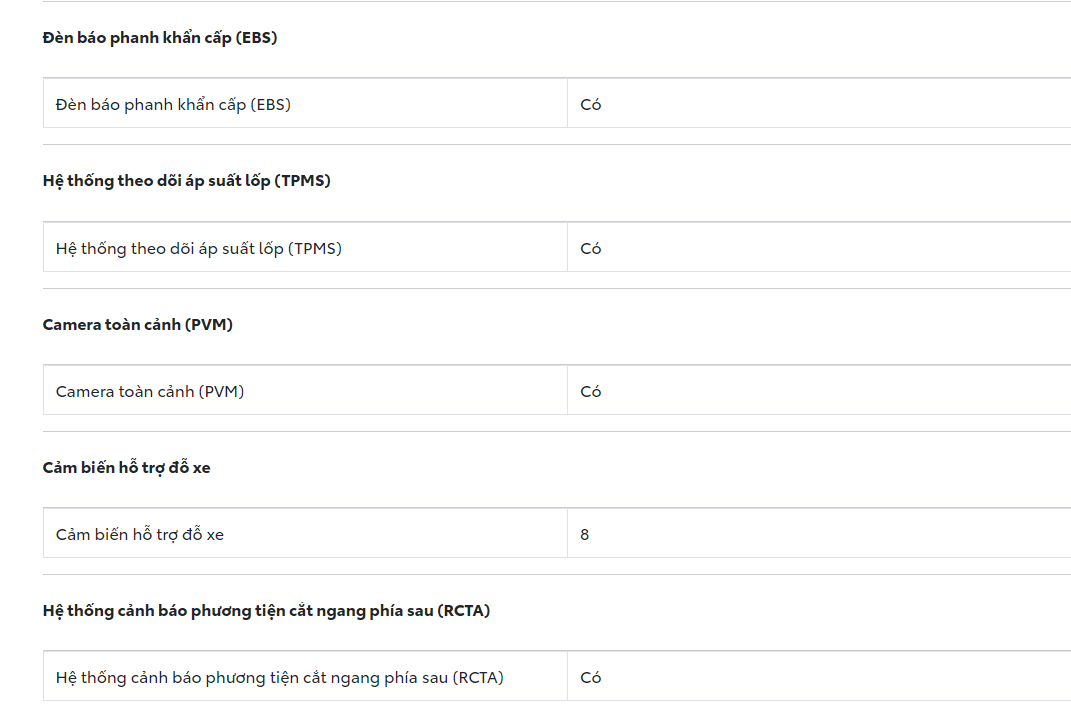
Task: Click the Có value in the RCTA row
Action: coord(591,677)
